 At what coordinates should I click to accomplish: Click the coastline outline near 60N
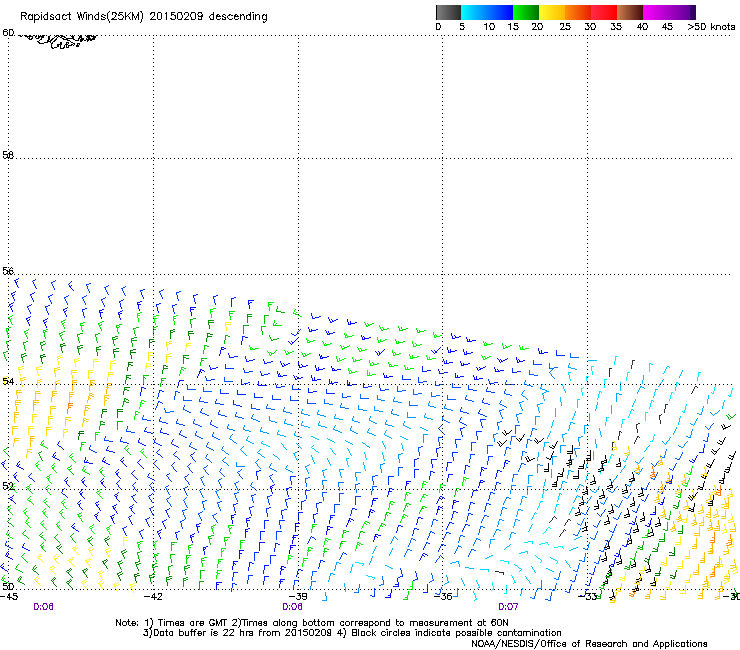[58, 40]
